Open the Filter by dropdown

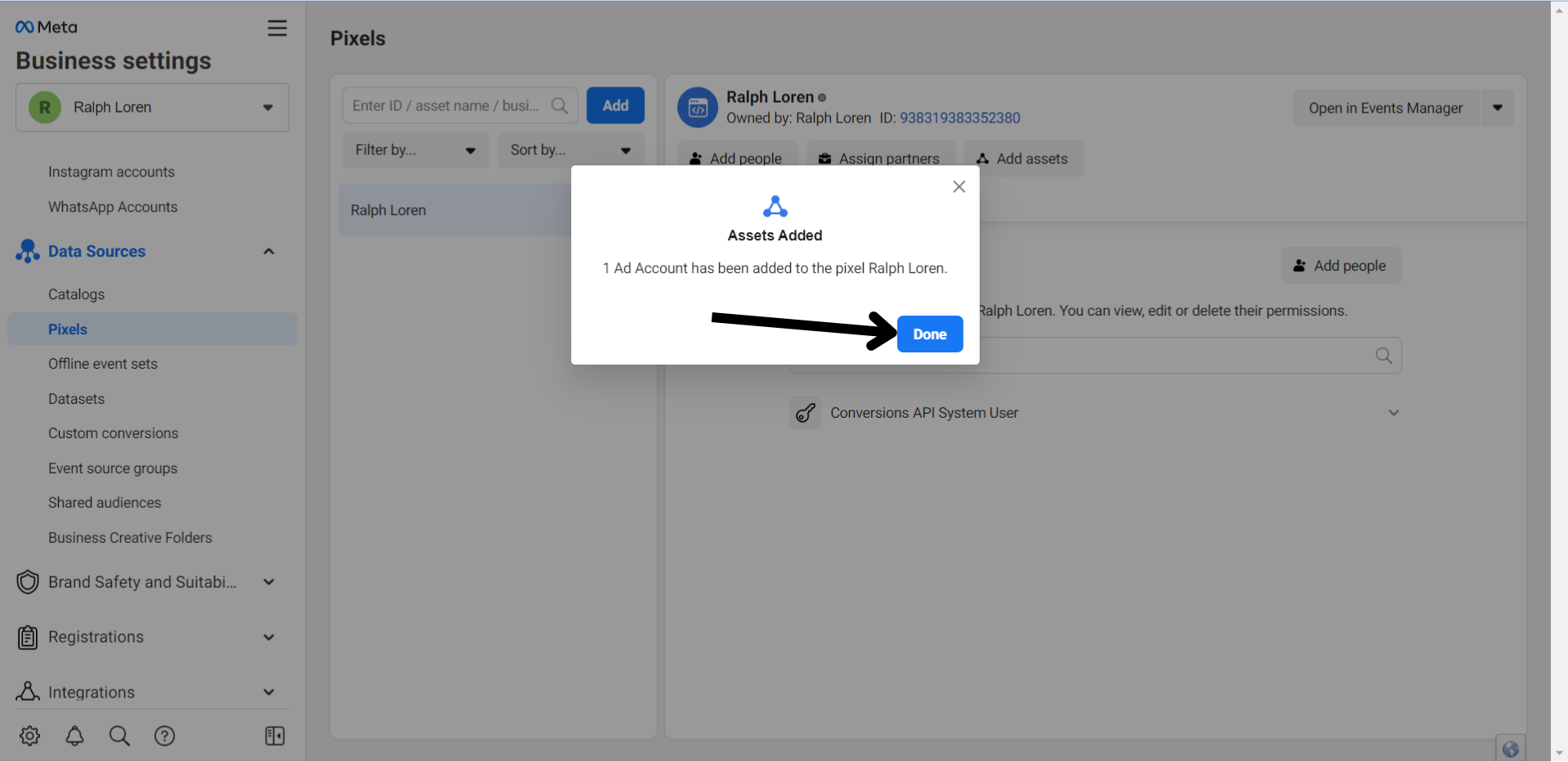point(416,150)
